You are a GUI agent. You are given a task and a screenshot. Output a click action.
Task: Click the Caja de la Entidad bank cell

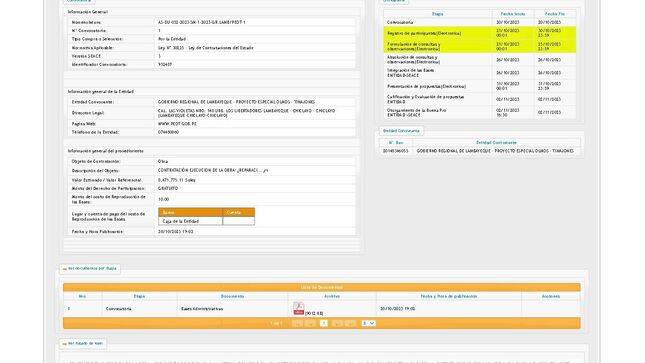coord(190,221)
